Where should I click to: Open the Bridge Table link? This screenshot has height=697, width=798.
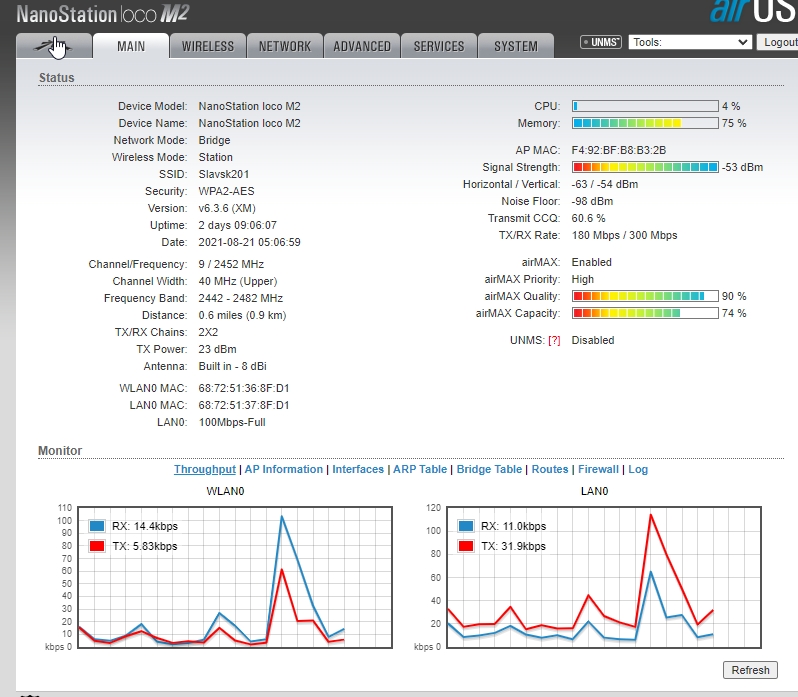point(489,469)
